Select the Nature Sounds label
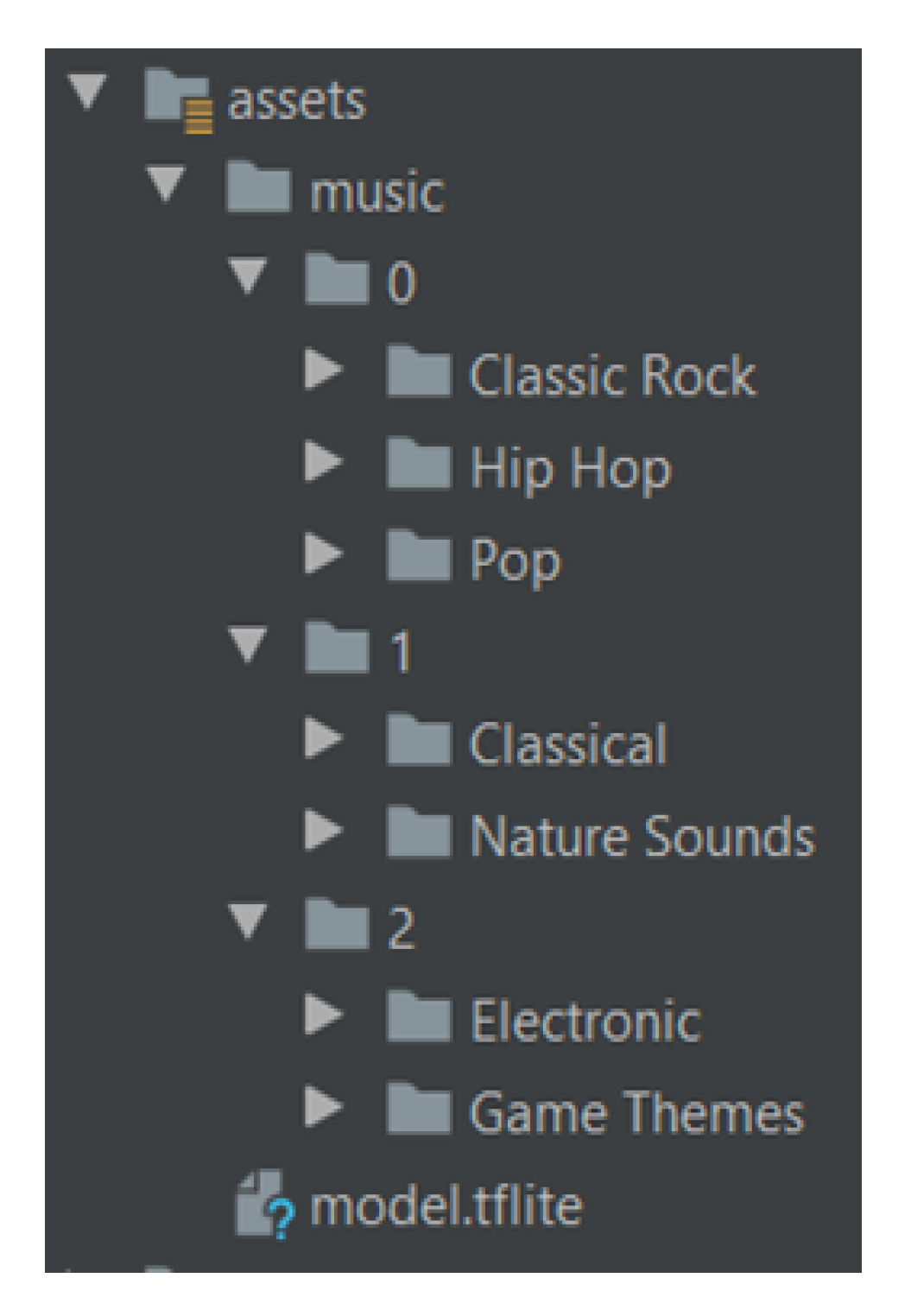This screenshot has height=1316, width=911. point(642,835)
